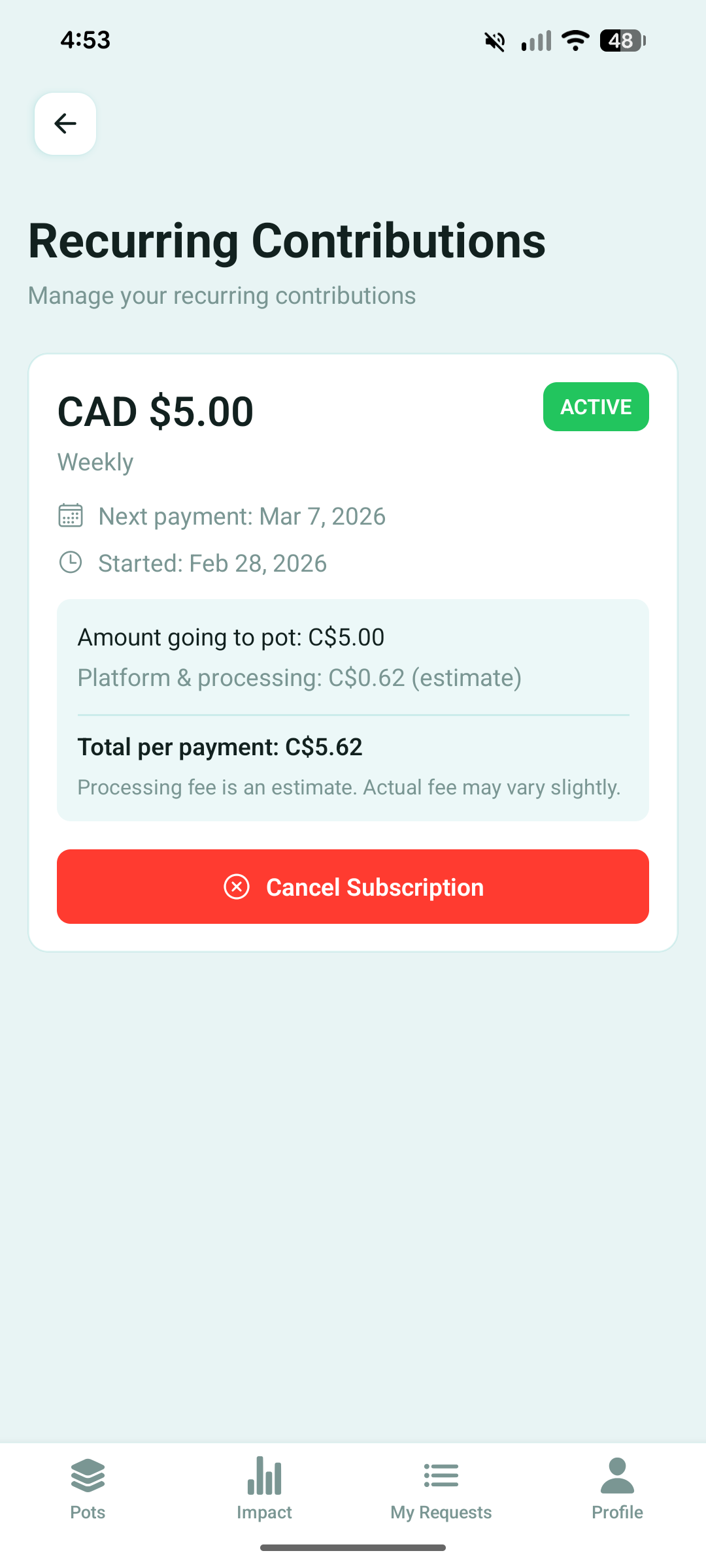
Task: Tap the muted bell status icon
Action: coord(495,41)
